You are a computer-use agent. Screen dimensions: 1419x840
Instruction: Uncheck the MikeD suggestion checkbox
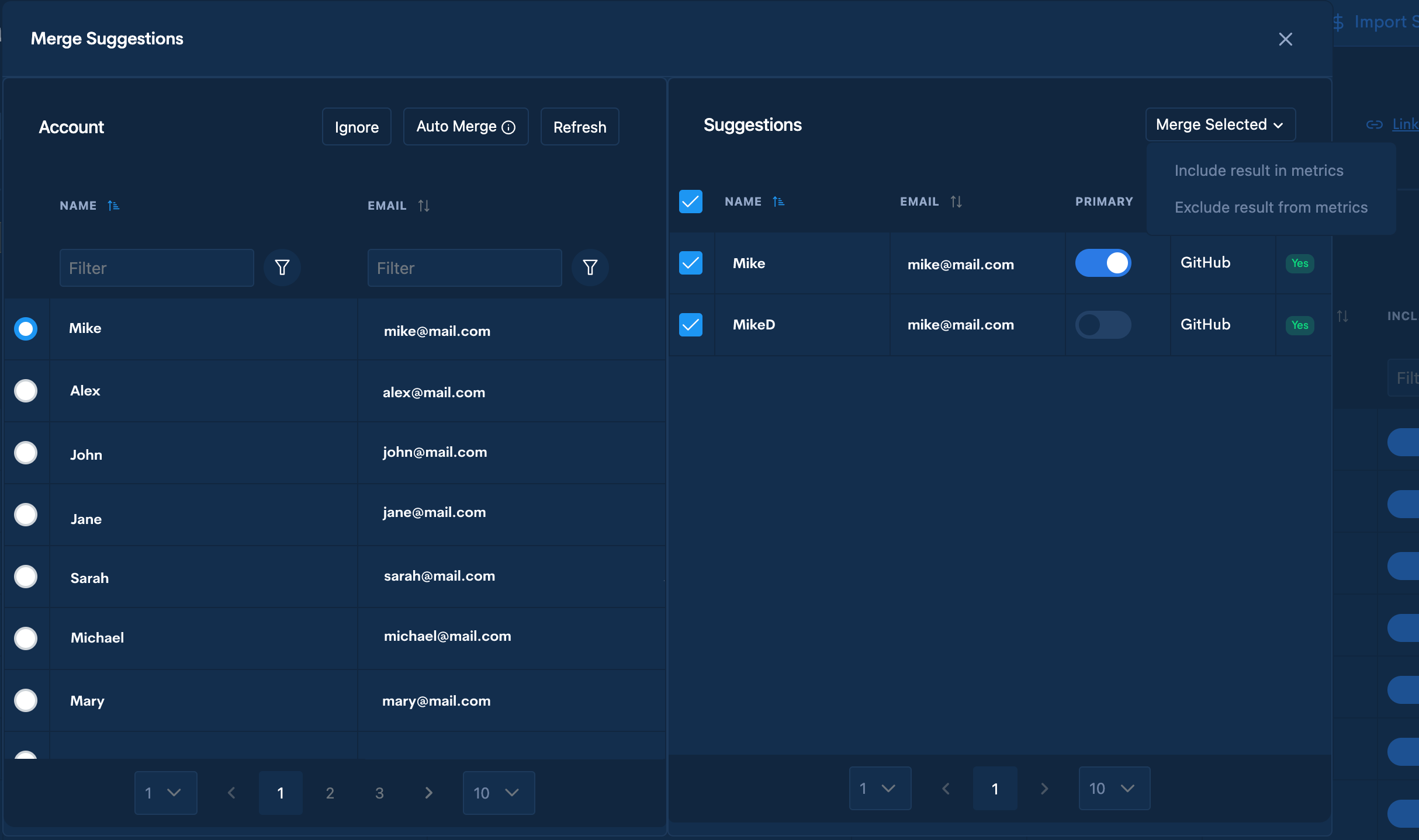coord(690,325)
